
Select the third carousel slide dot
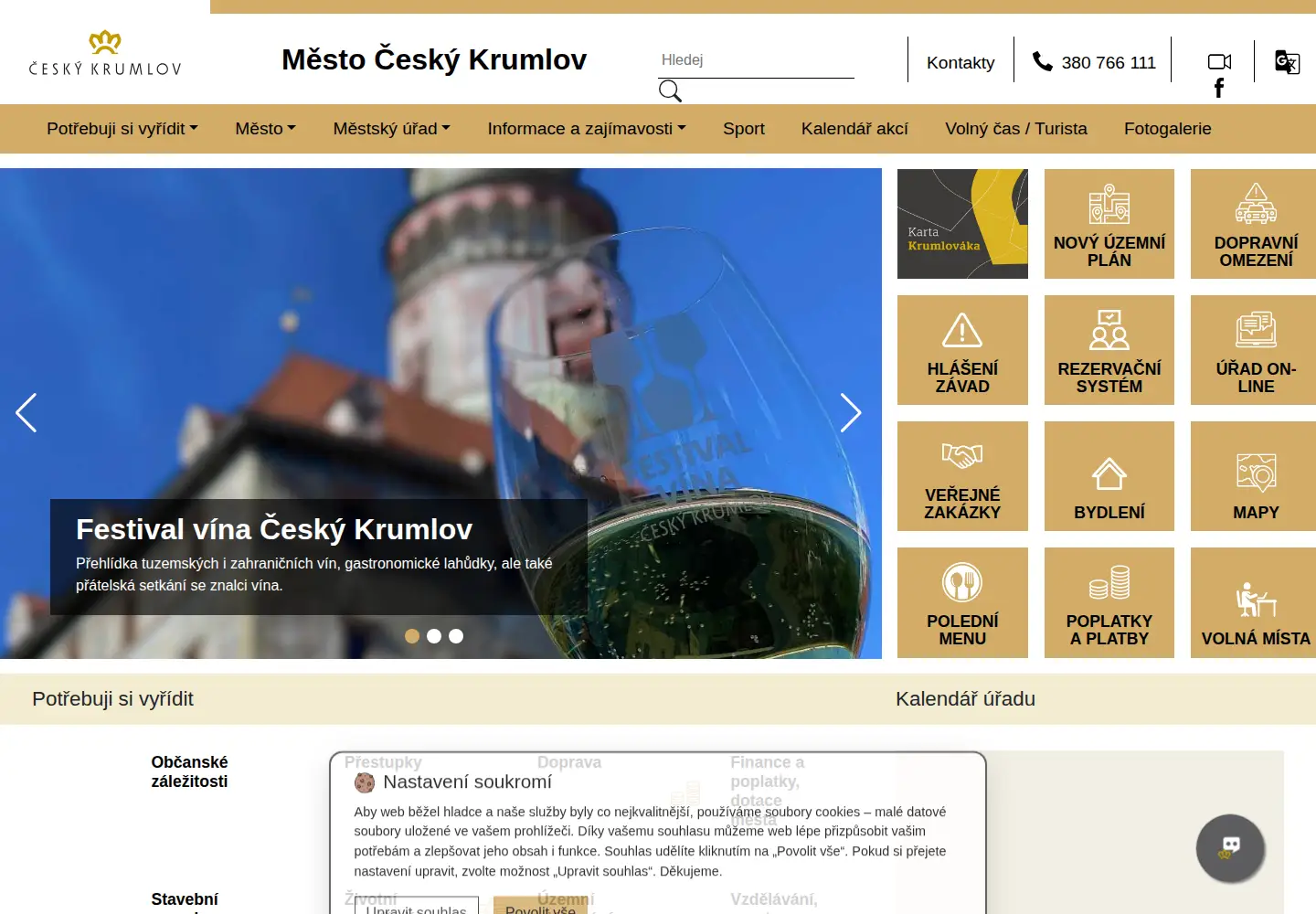pos(456,636)
